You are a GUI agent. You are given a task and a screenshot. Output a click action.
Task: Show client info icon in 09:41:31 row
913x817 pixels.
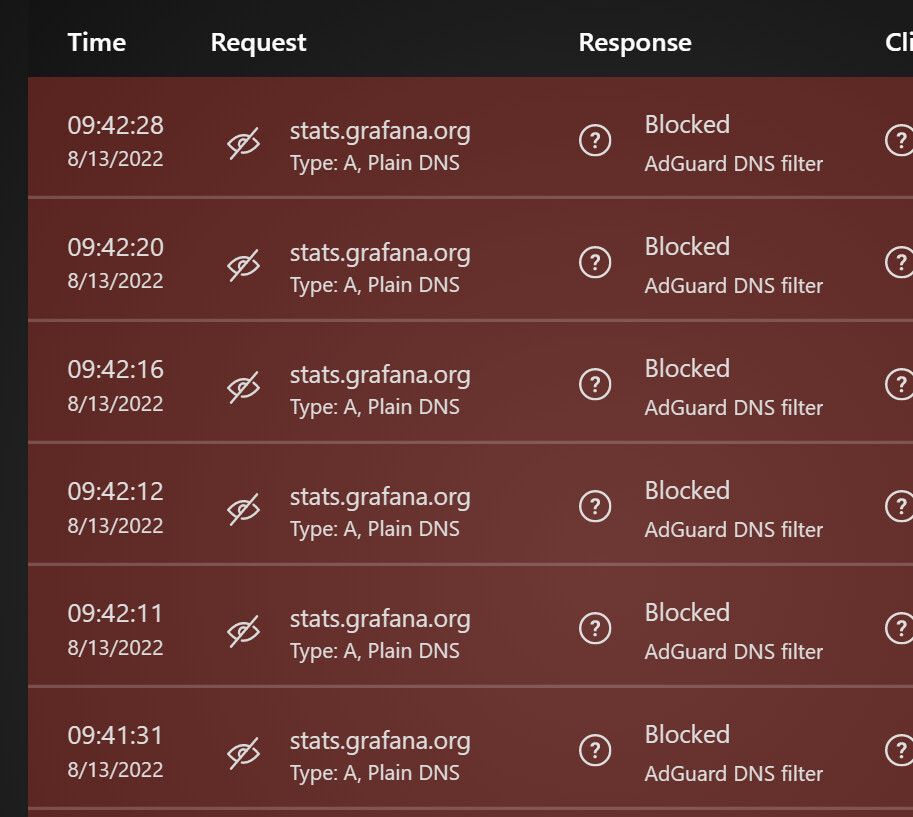pyautogui.click(x=900, y=750)
